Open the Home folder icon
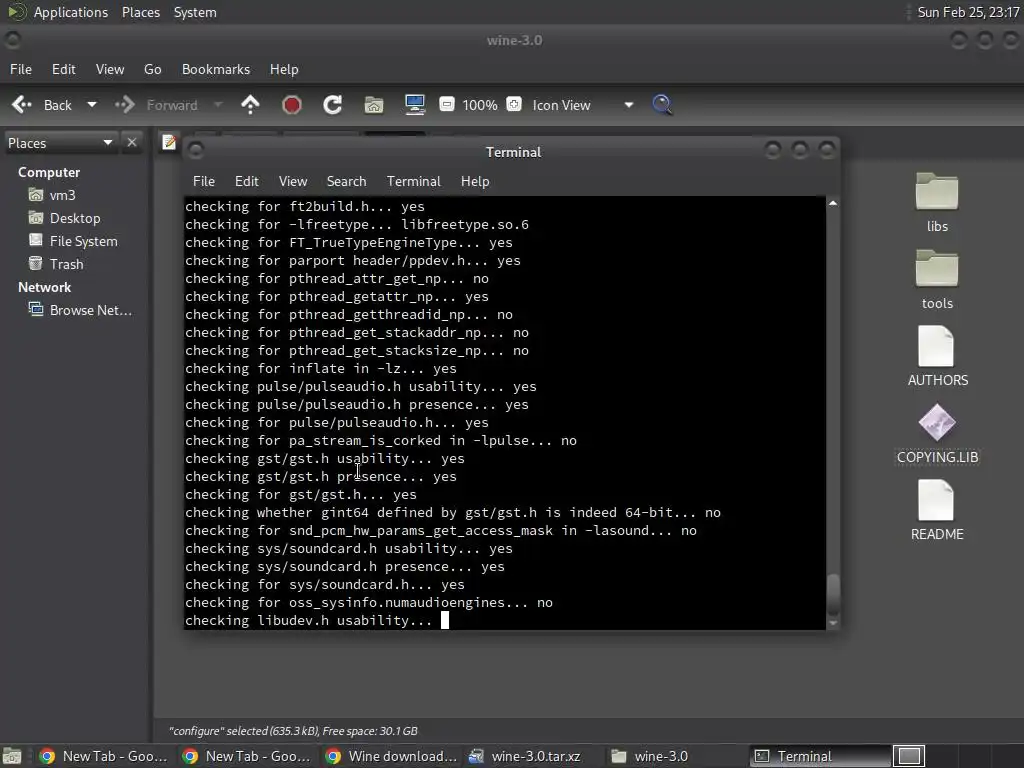 (374, 104)
